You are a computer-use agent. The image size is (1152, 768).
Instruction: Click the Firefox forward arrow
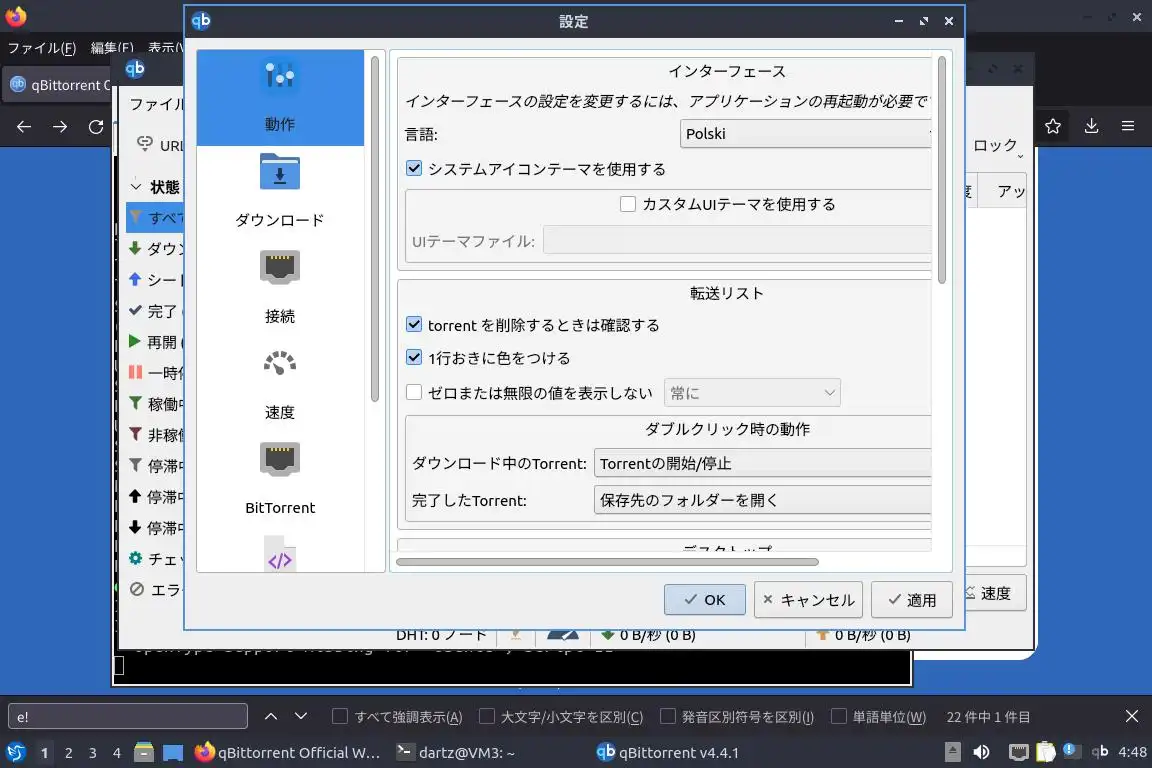coord(60,126)
